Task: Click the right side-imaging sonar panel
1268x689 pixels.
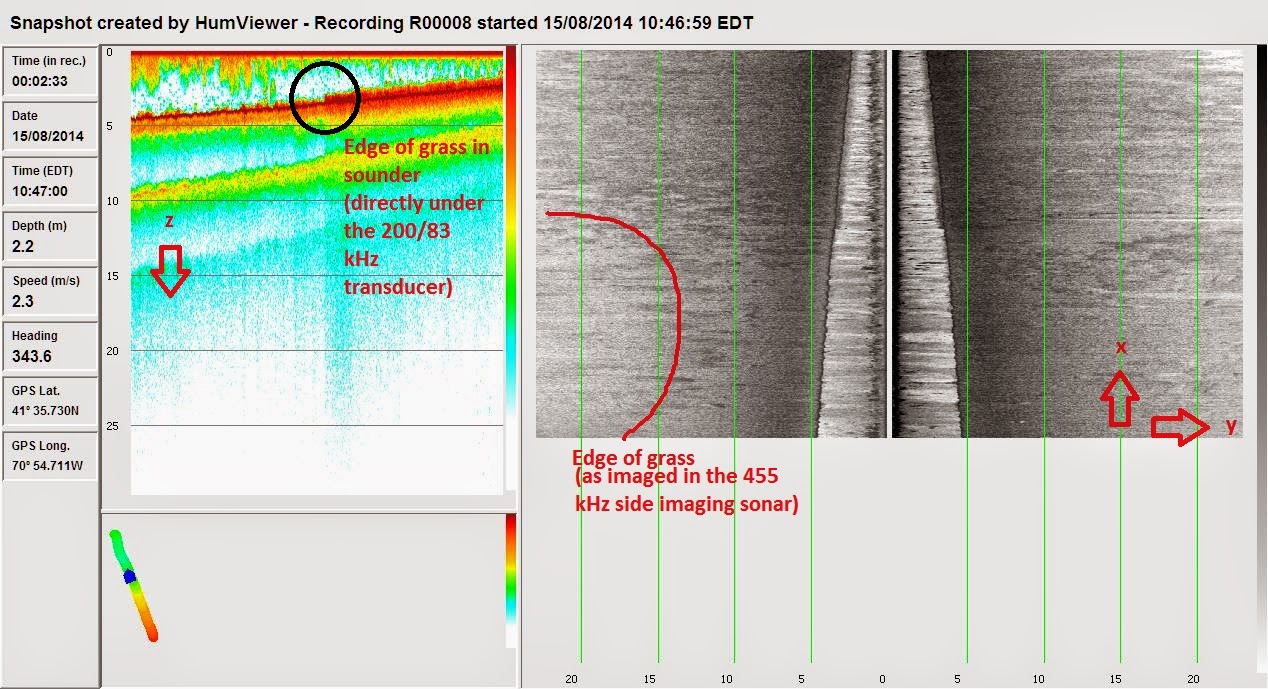Action: pos(1067,244)
